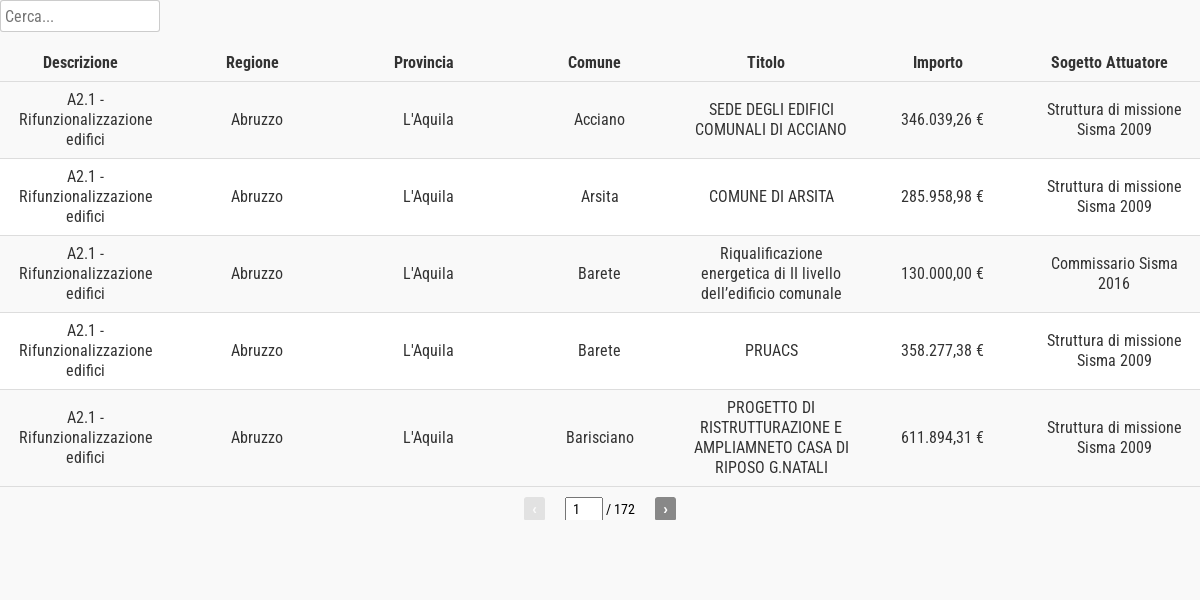Click the previous page arrow
The height and width of the screenshot is (600, 1200).
(x=534, y=509)
